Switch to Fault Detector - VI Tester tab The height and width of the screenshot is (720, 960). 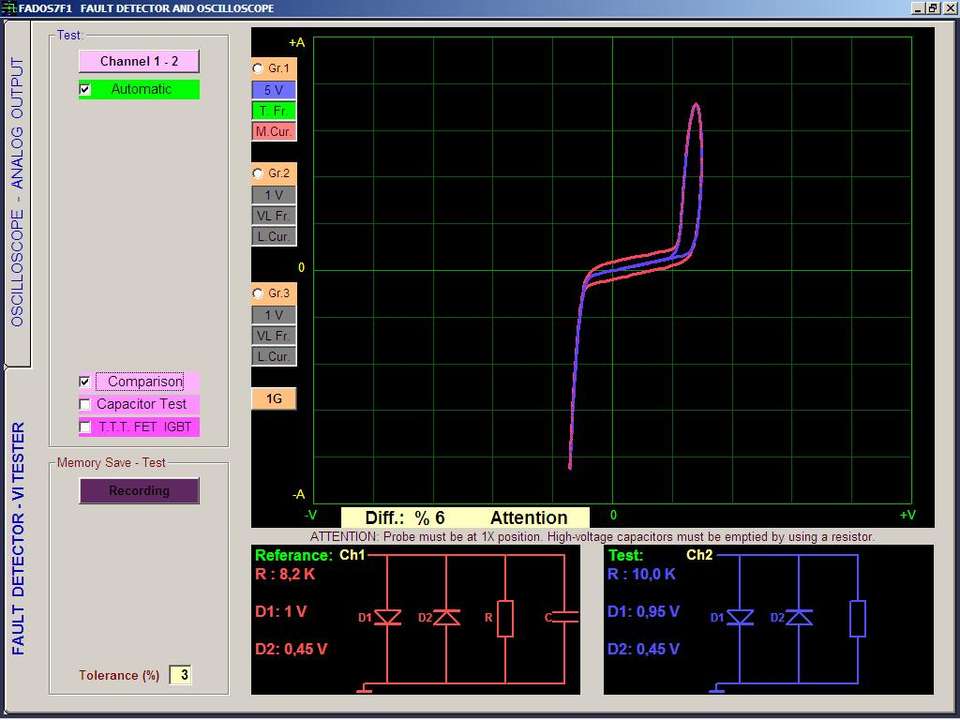tap(17, 540)
